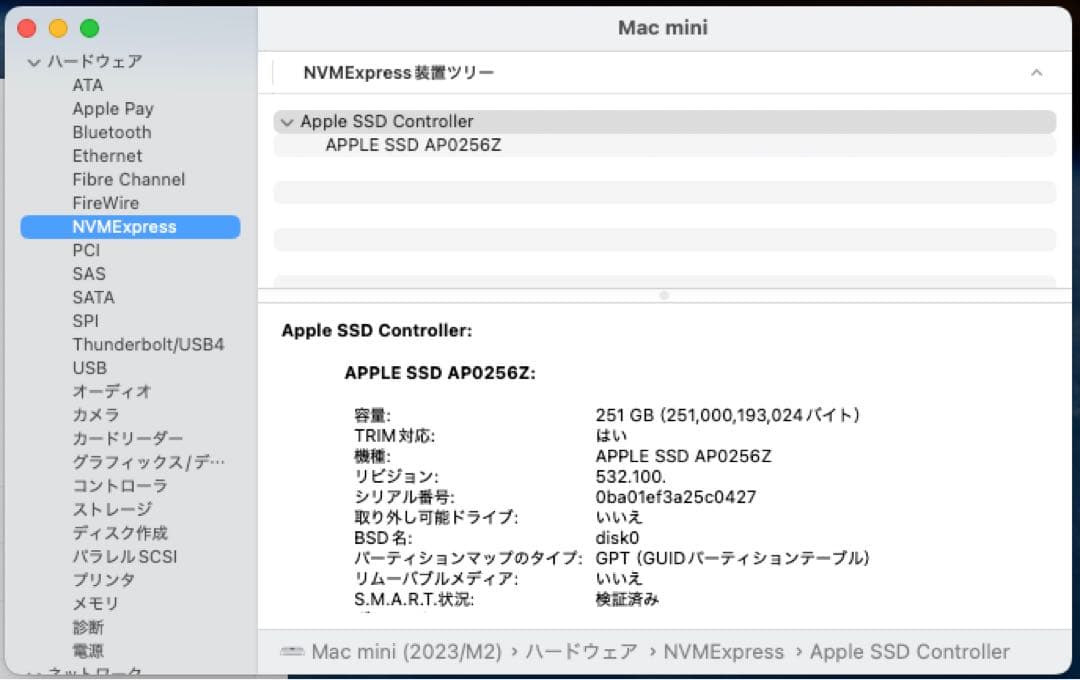1080x680 pixels.
Task: Select ATA in the hardware sidebar
Action: point(86,85)
